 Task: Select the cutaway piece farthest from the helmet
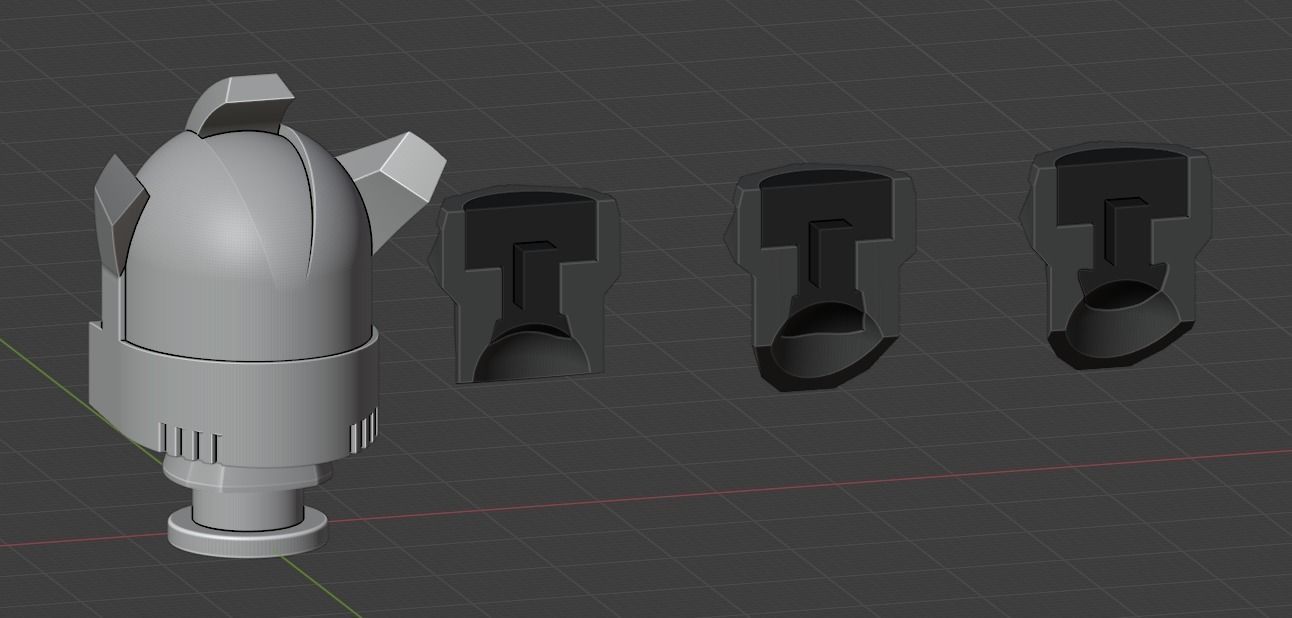pyautogui.click(x=1116, y=255)
